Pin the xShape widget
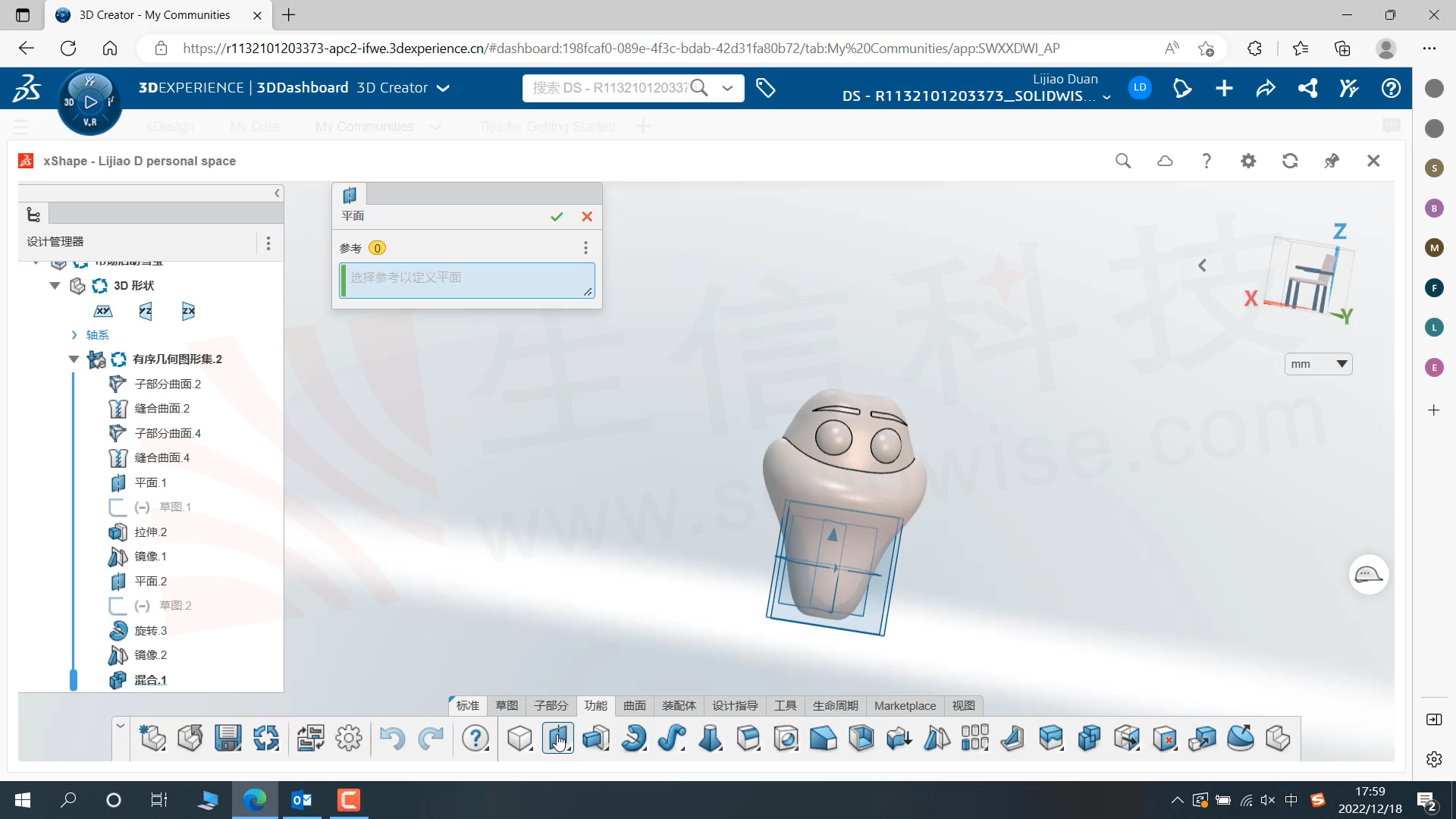 click(1332, 161)
